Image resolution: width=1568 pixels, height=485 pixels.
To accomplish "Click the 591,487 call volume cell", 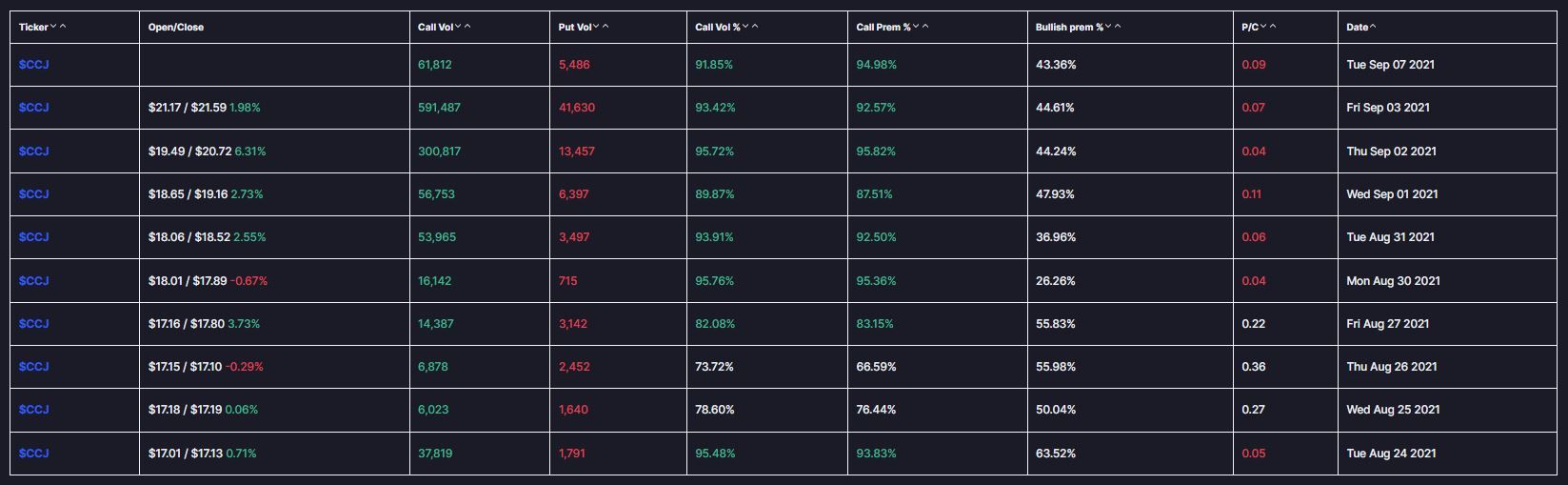I will coord(439,108).
